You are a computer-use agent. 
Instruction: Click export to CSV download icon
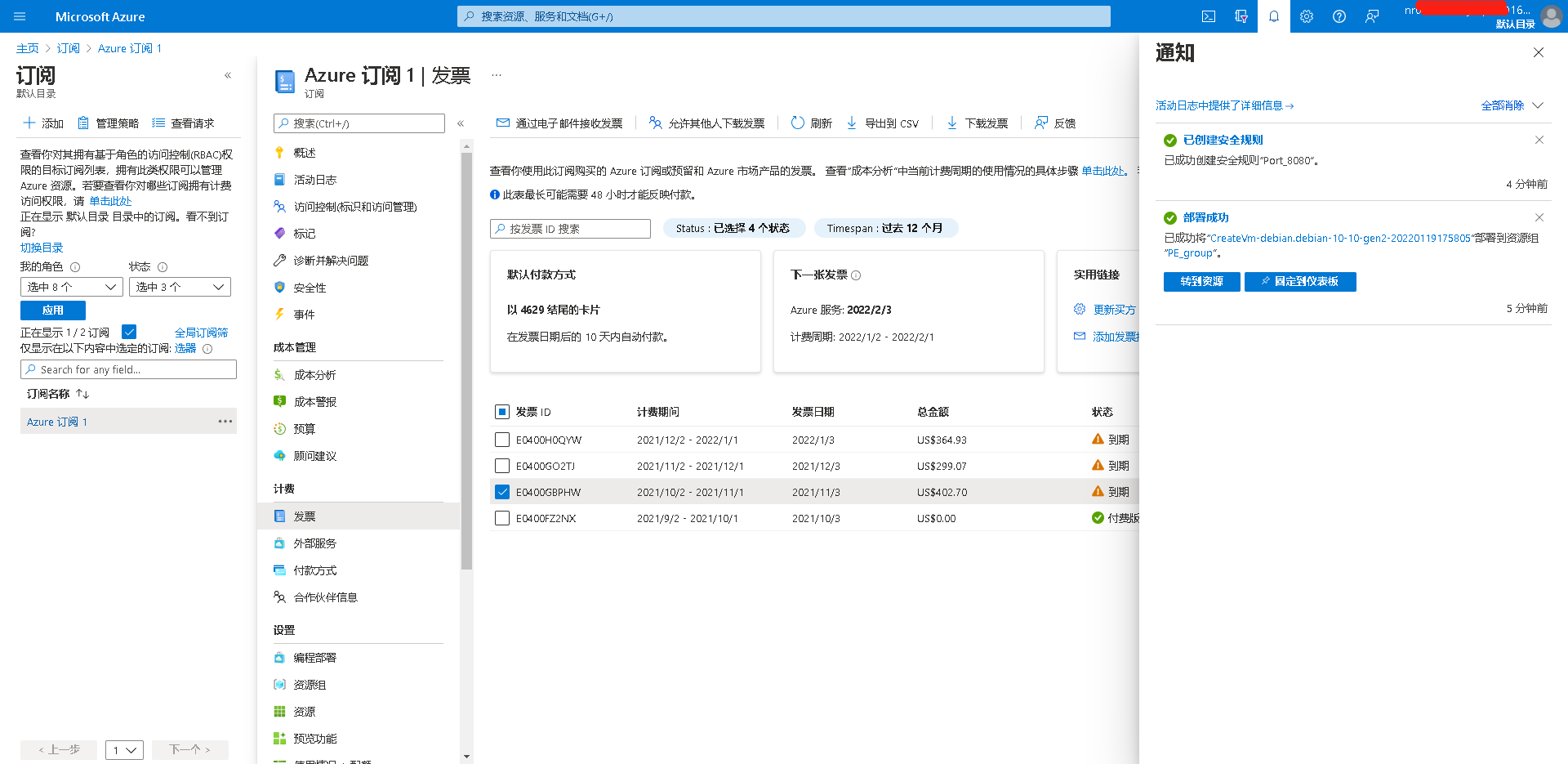click(x=852, y=123)
